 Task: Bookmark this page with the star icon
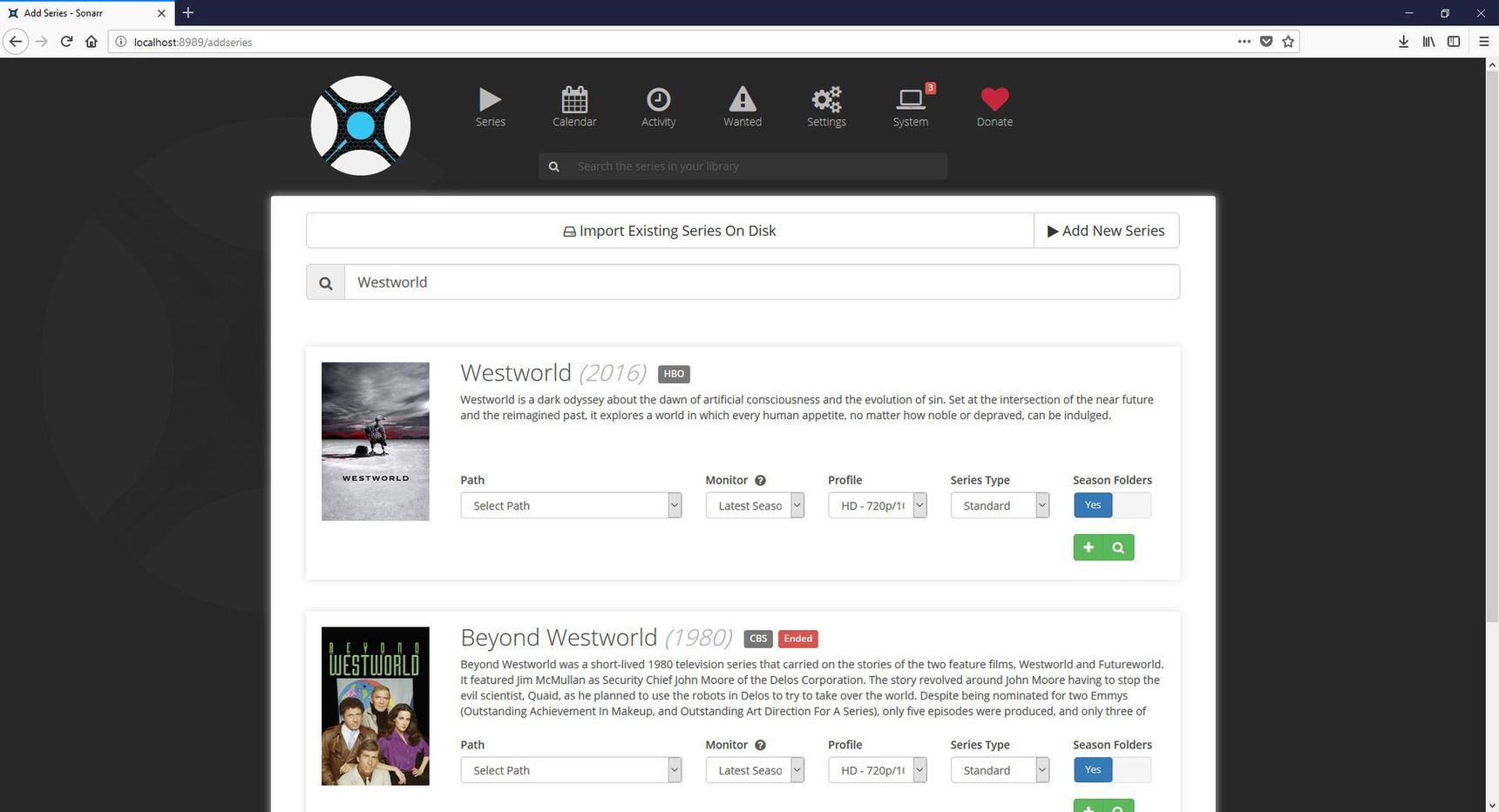[1288, 42]
